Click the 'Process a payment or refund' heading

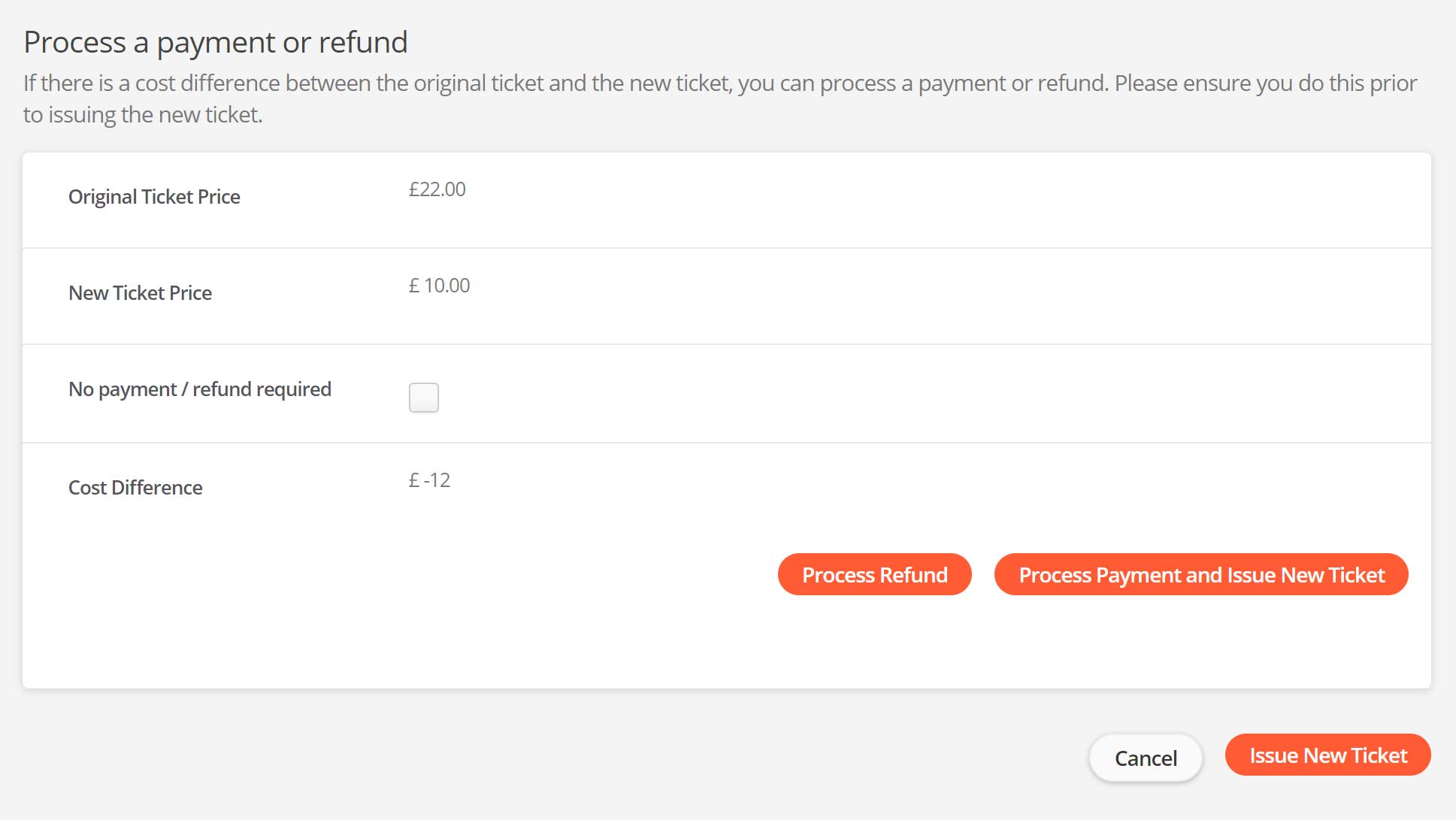pos(216,43)
